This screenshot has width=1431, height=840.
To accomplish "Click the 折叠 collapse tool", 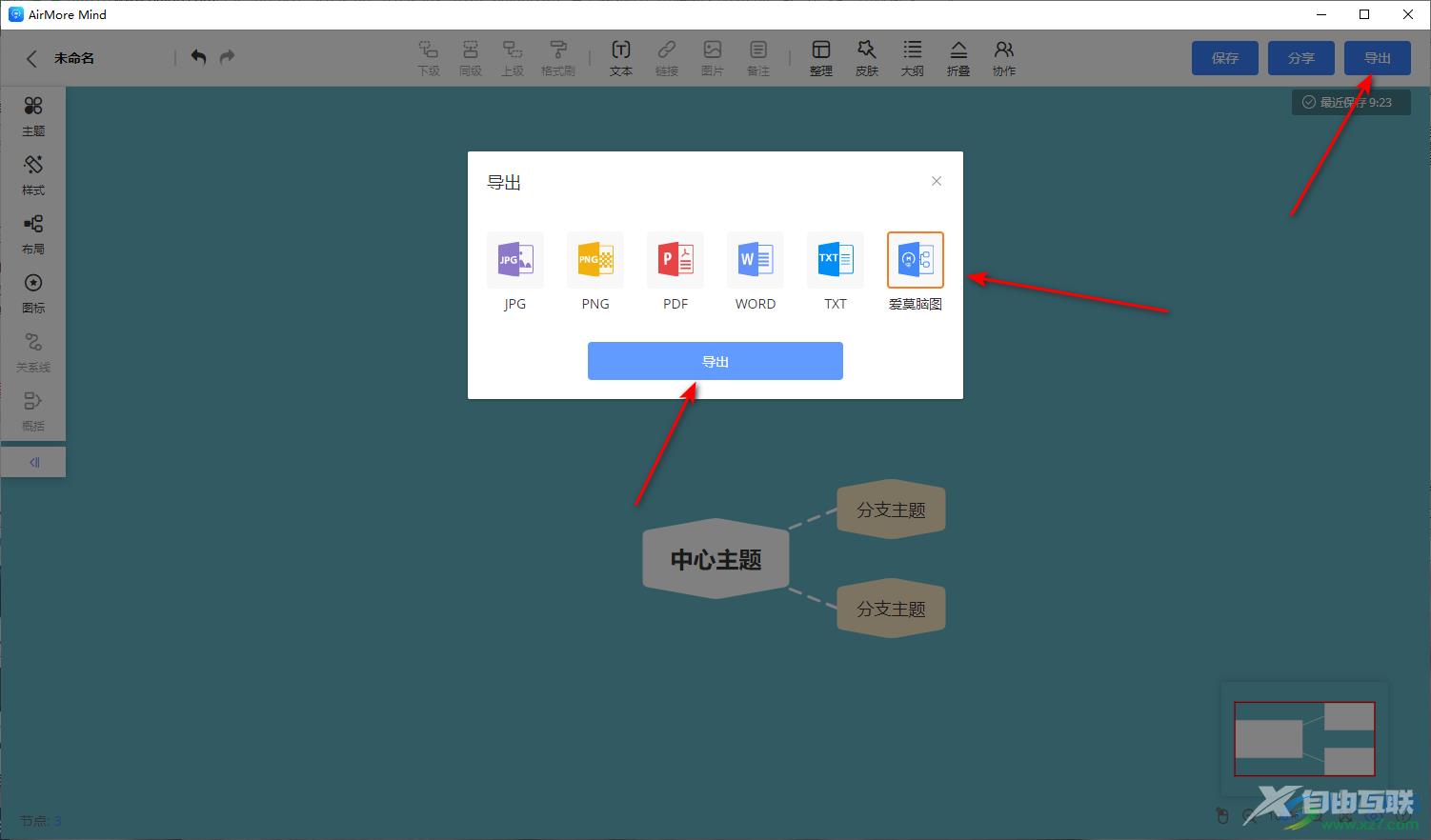I will 958,58.
